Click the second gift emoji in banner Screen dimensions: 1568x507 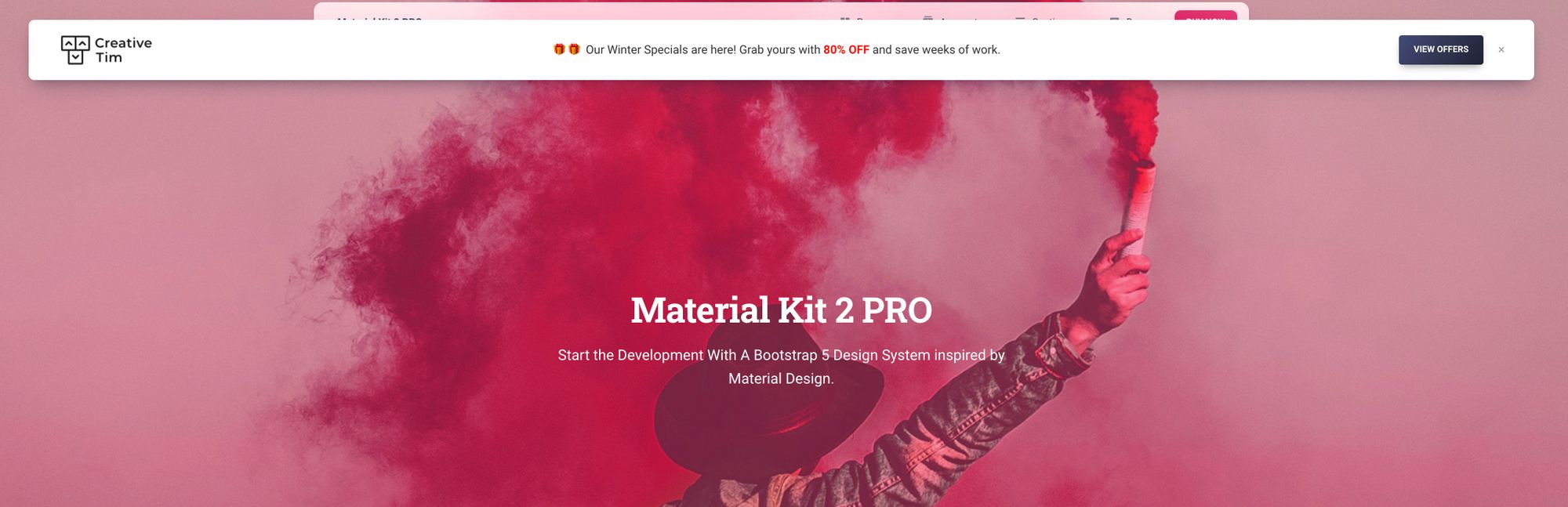pyautogui.click(x=574, y=49)
